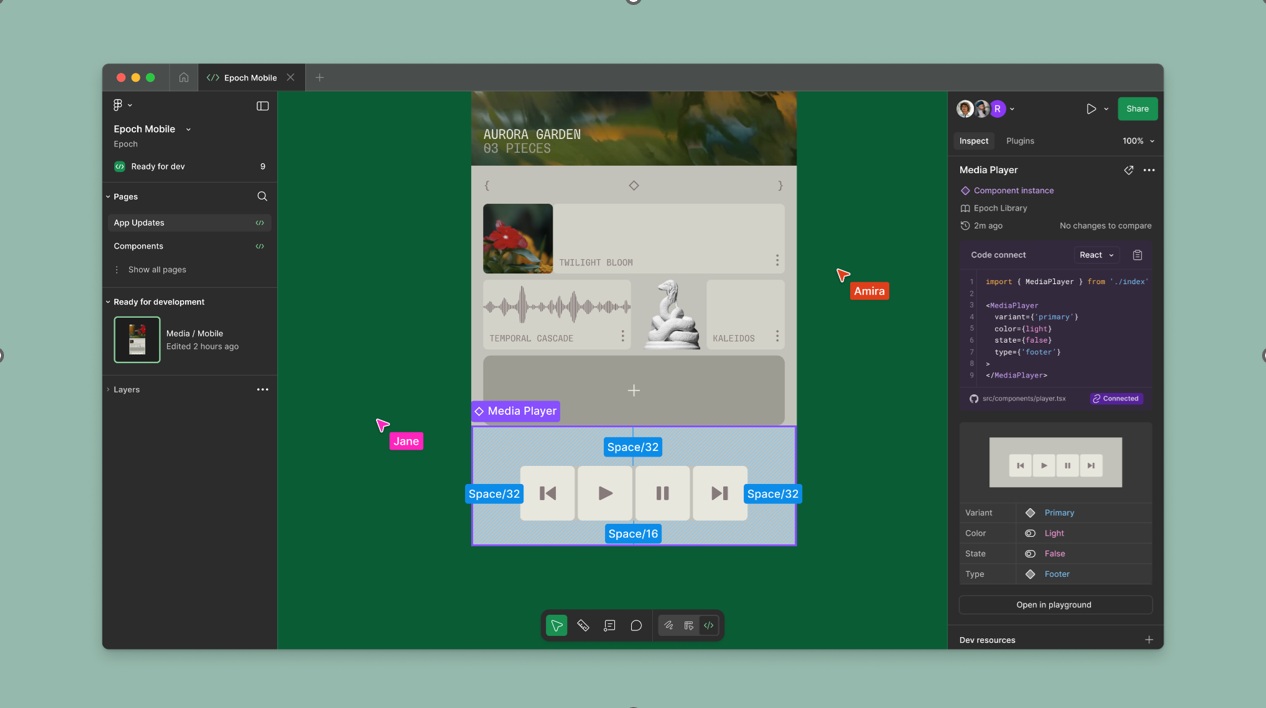Image resolution: width=1266 pixels, height=708 pixels.
Task: Open the Media / Mobile frame thumbnail
Action: tap(137, 340)
